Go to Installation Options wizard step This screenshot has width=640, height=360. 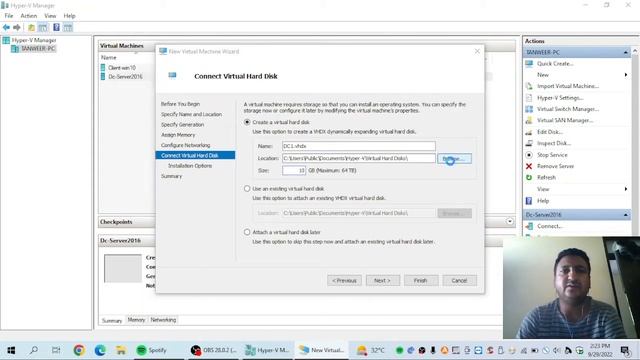pos(190,166)
